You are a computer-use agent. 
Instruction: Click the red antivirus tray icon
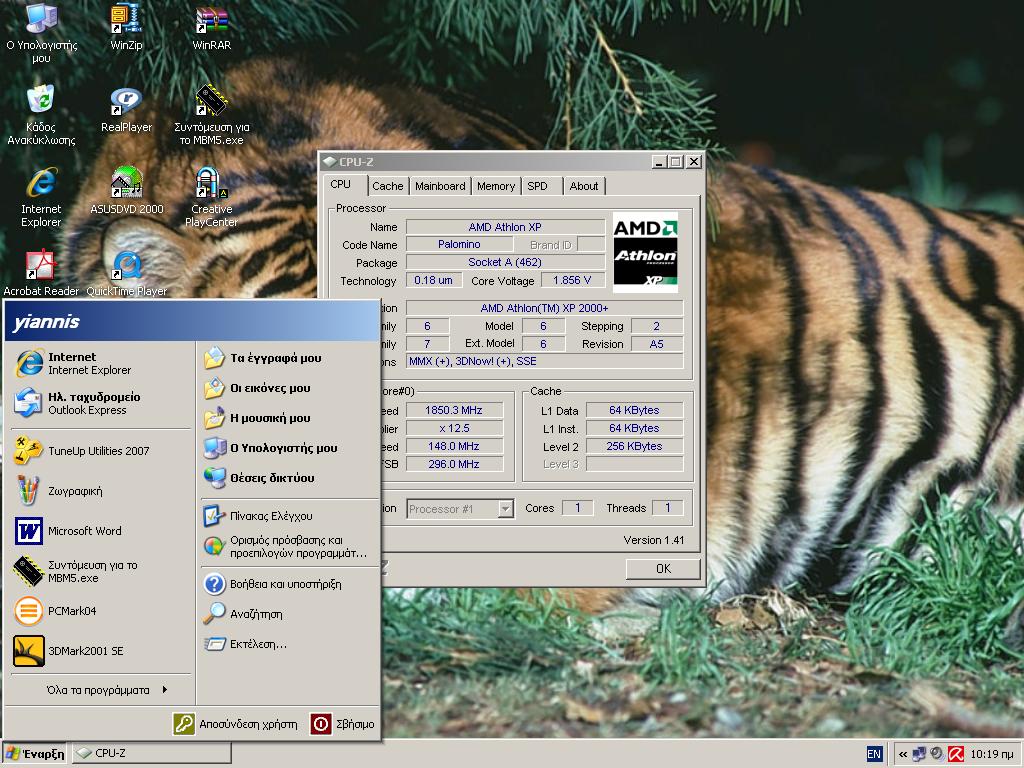click(955, 754)
